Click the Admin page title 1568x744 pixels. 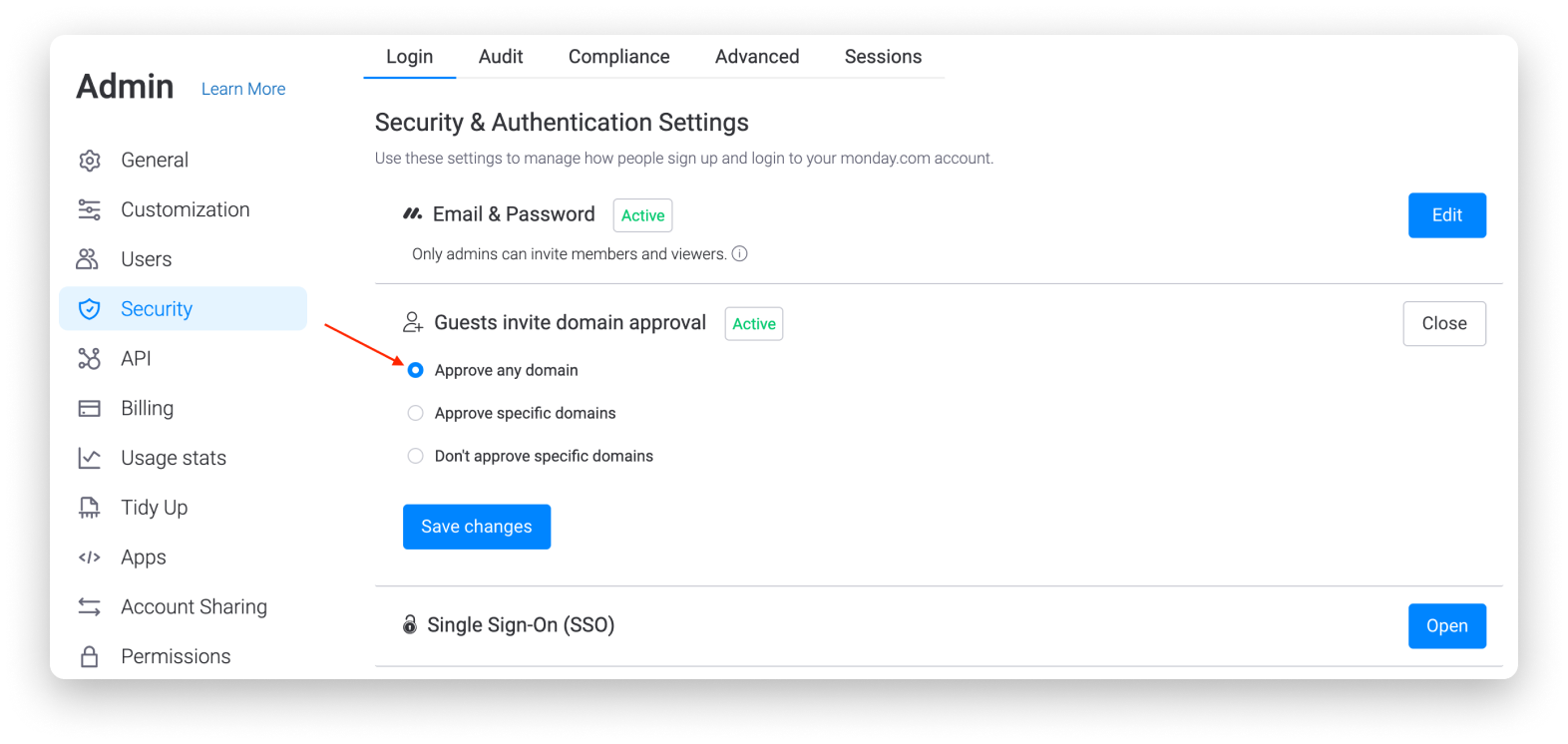[x=125, y=87]
